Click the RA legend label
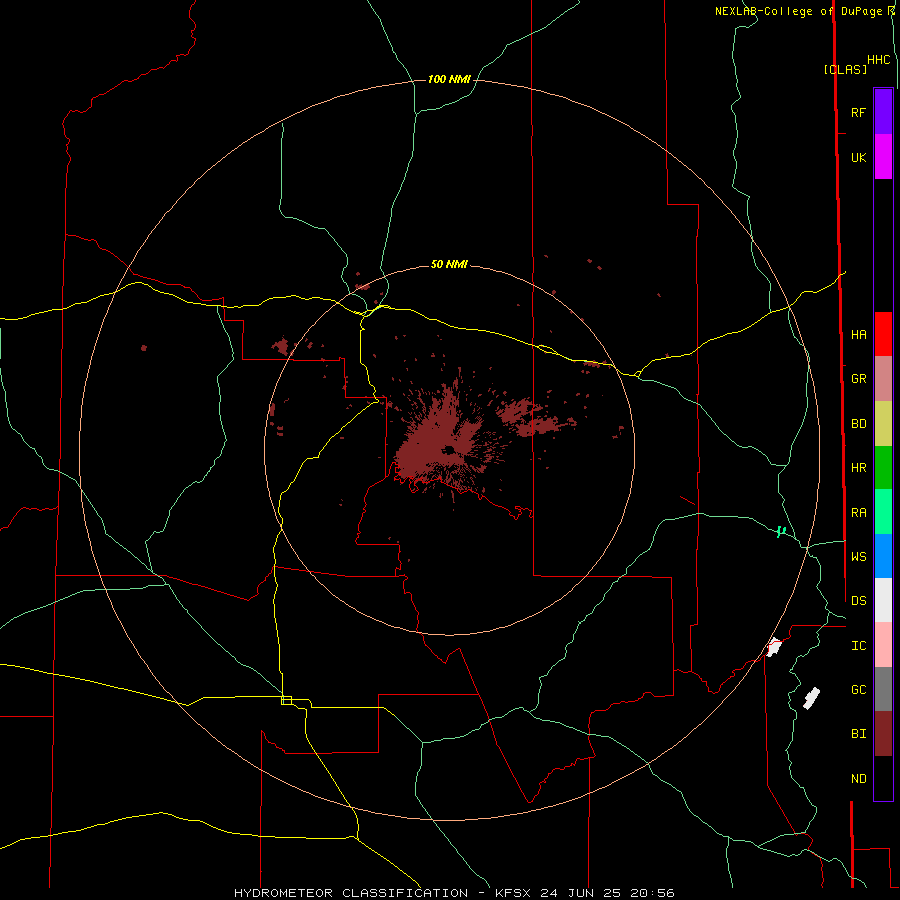Image resolution: width=900 pixels, height=900 pixels. click(x=858, y=513)
